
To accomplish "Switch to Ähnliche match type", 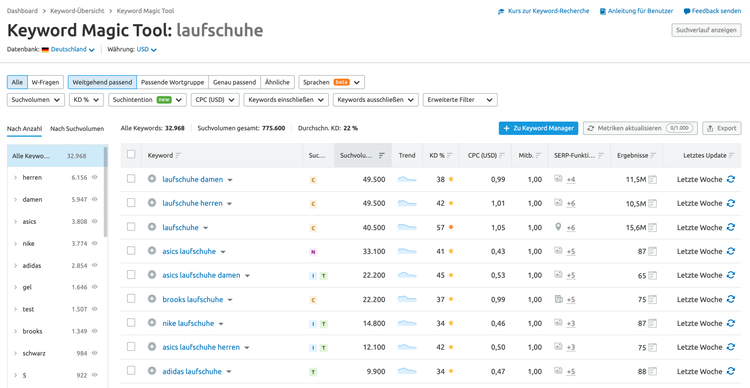I will (x=277, y=82).
